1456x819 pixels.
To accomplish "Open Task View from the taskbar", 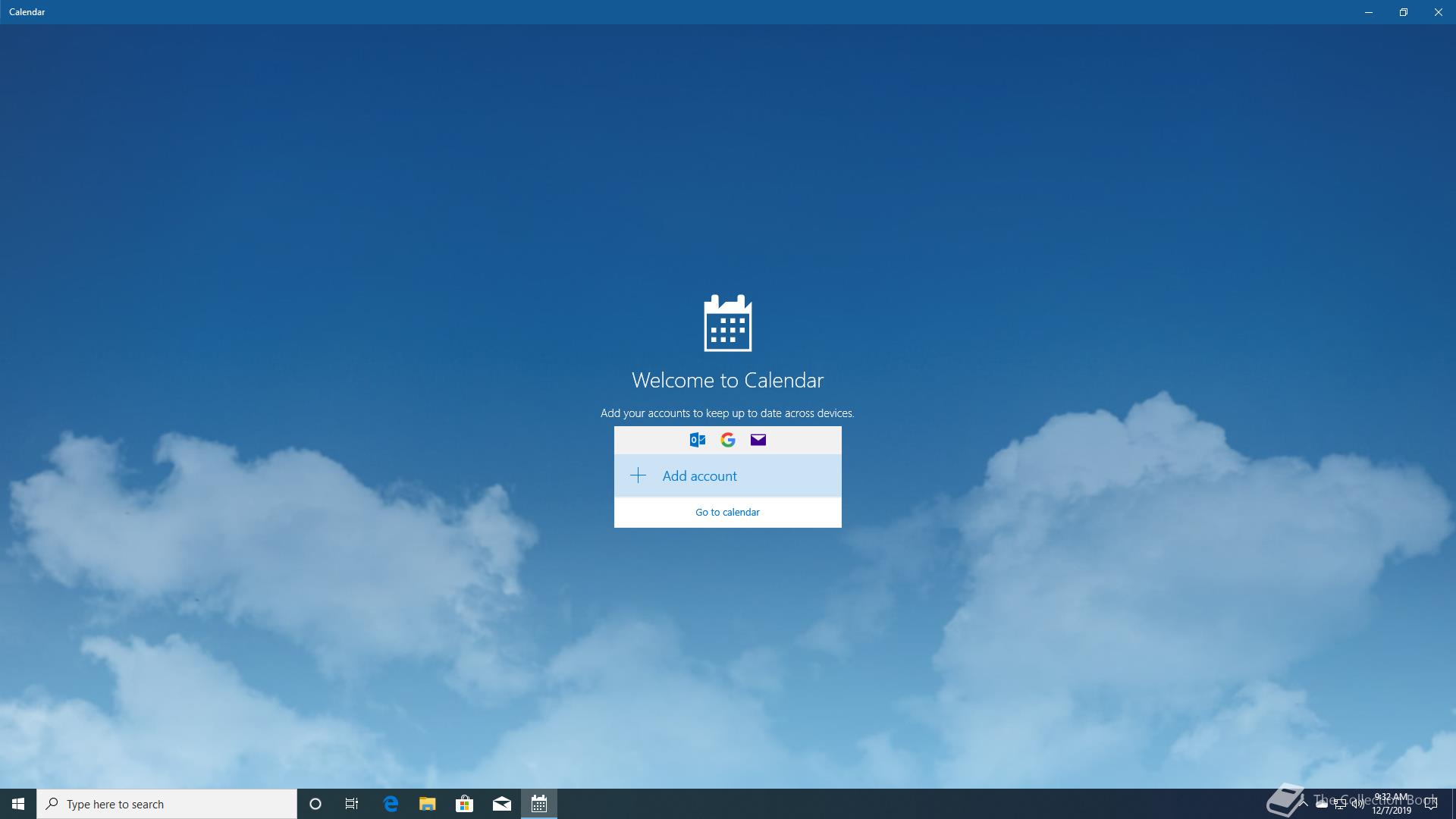I will click(351, 804).
